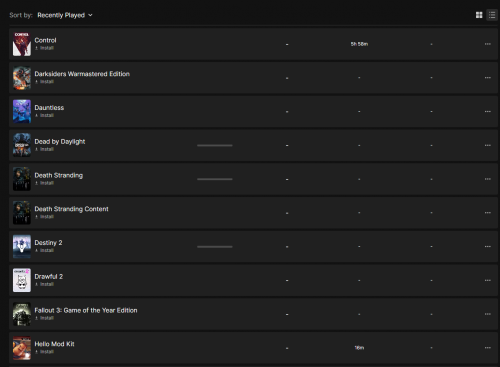Open Death Stranding thumbnail
500x367 pixels.
point(22,179)
